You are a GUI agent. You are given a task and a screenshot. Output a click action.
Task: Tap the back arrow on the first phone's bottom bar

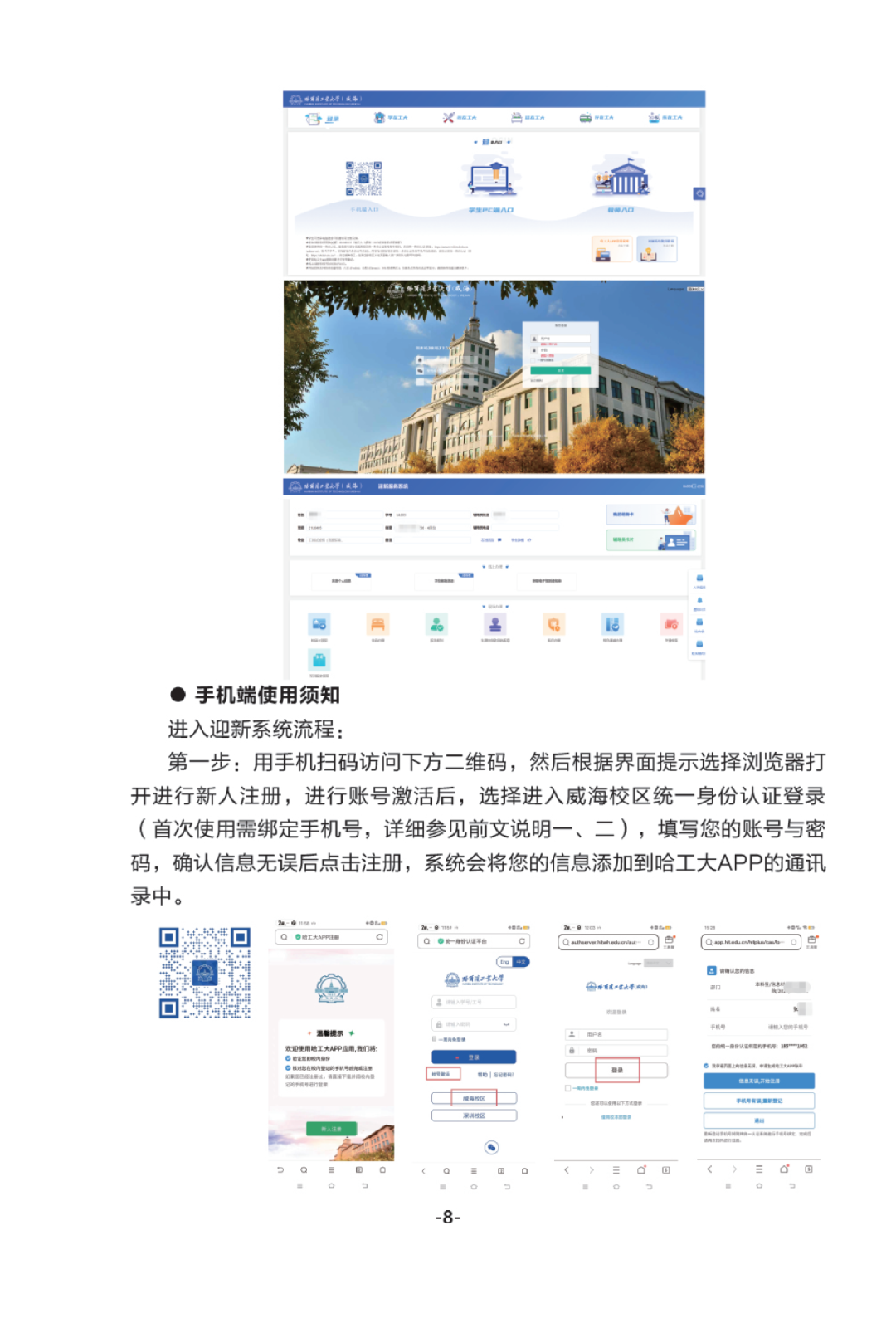280,1169
